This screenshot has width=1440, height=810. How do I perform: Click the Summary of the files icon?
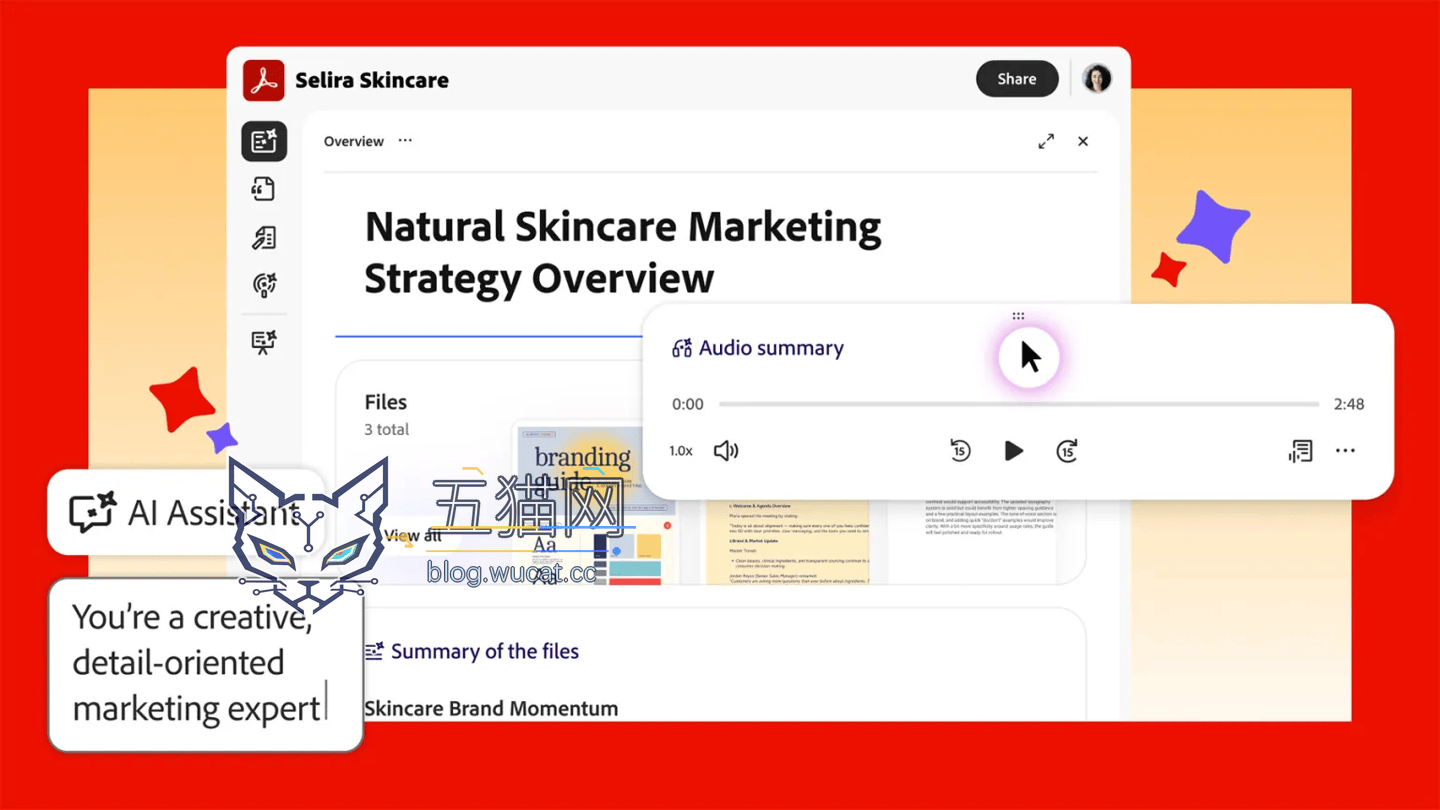click(374, 651)
